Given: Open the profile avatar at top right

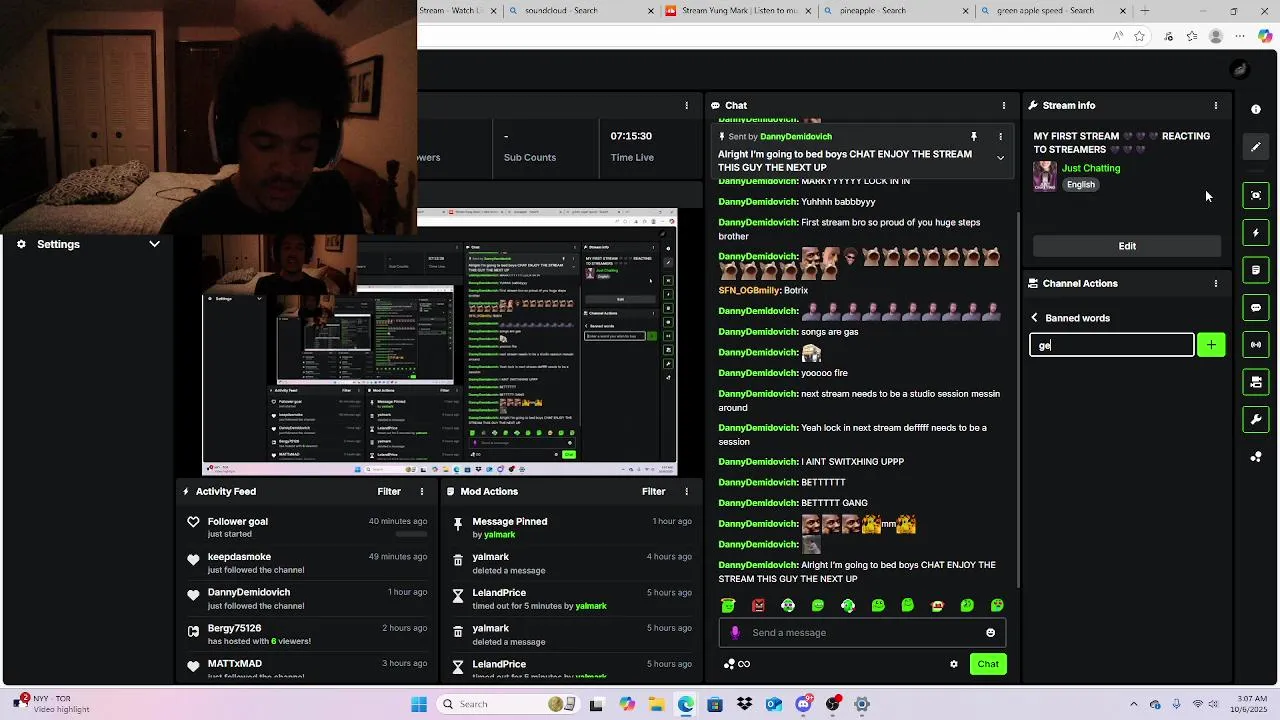Looking at the screenshot, I should (1240, 69).
